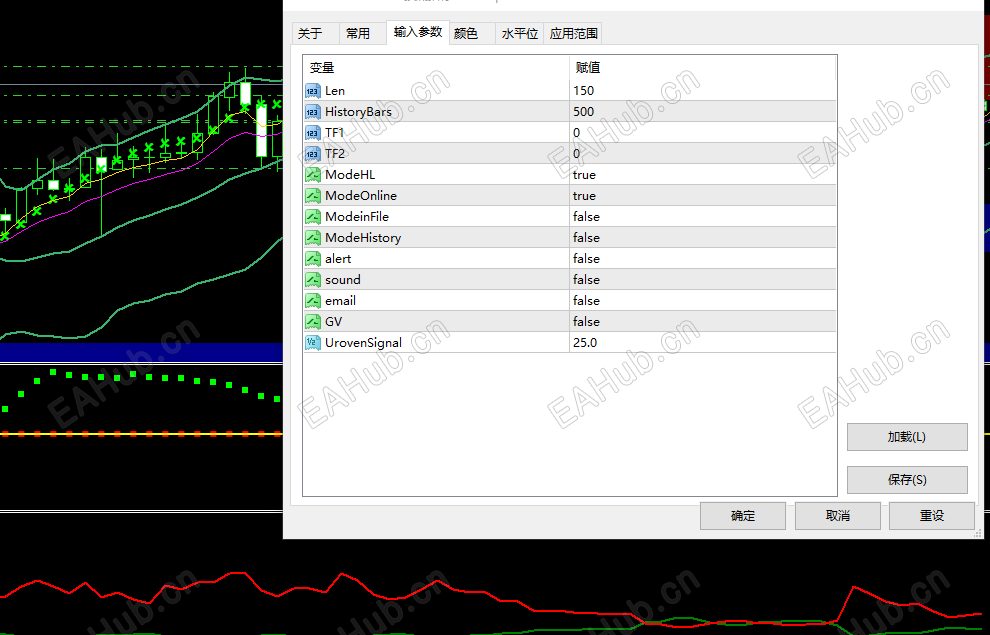Select the alert variable name

point(338,259)
